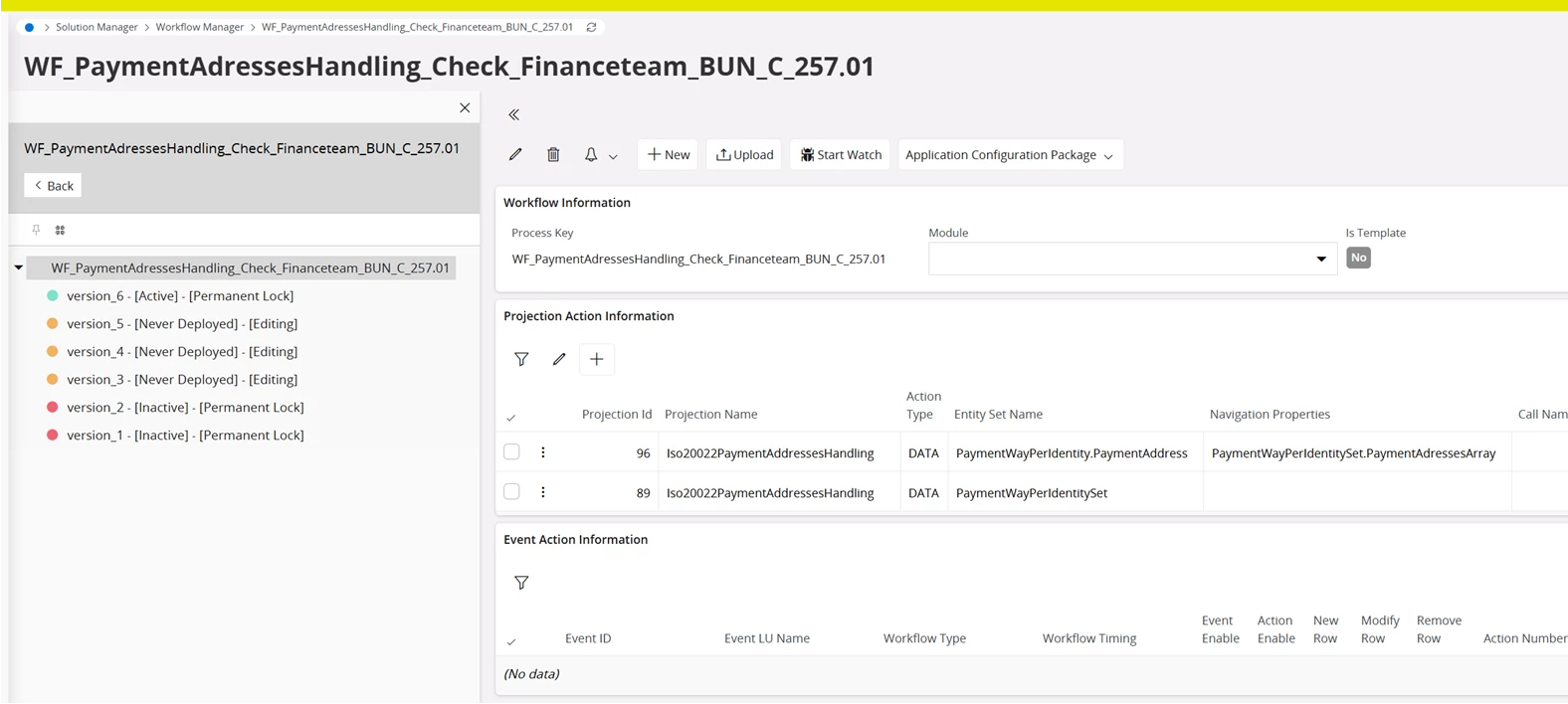Click the New button
1568x704 pixels.
click(x=668, y=154)
